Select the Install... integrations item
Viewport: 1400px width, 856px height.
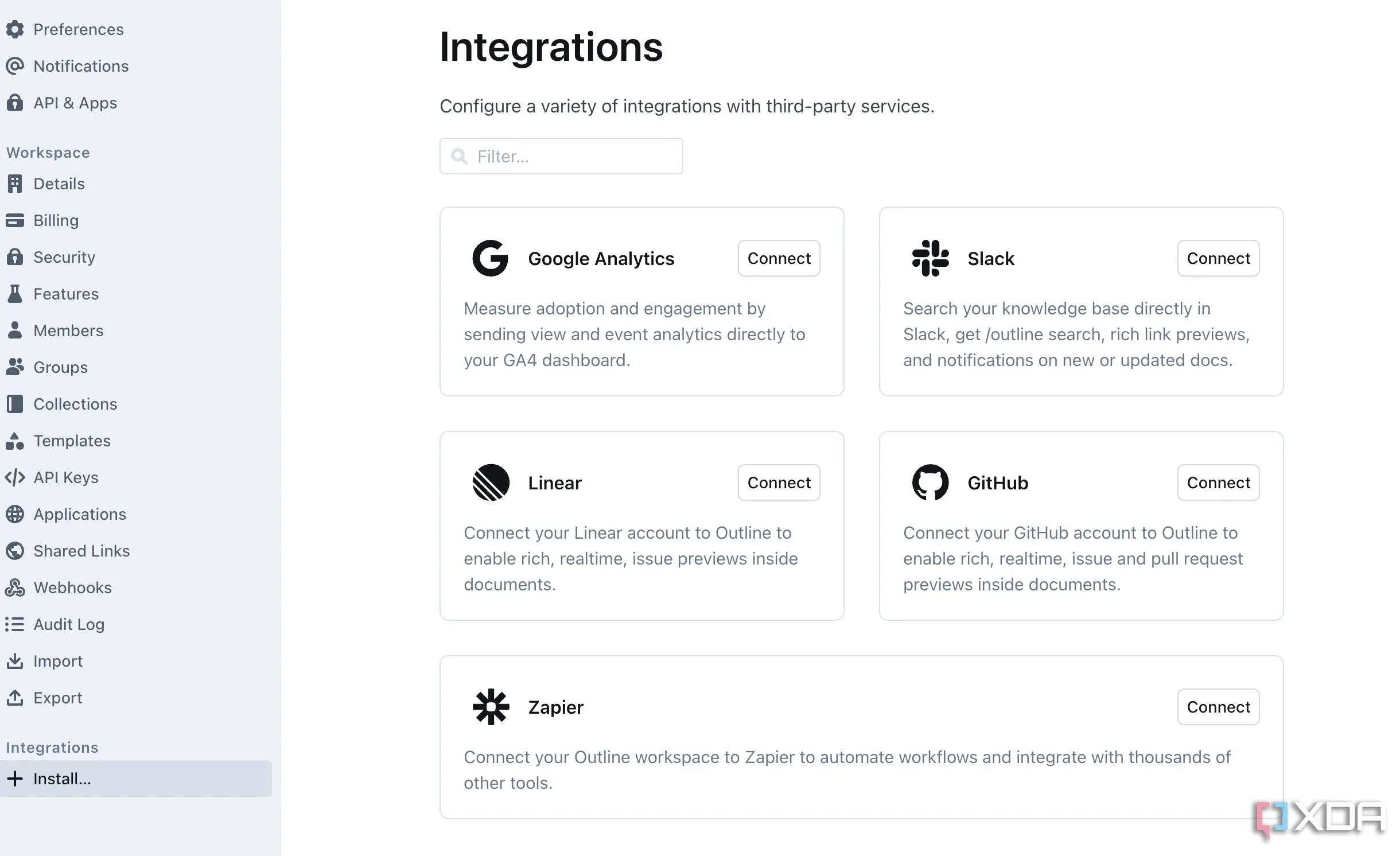136,779
